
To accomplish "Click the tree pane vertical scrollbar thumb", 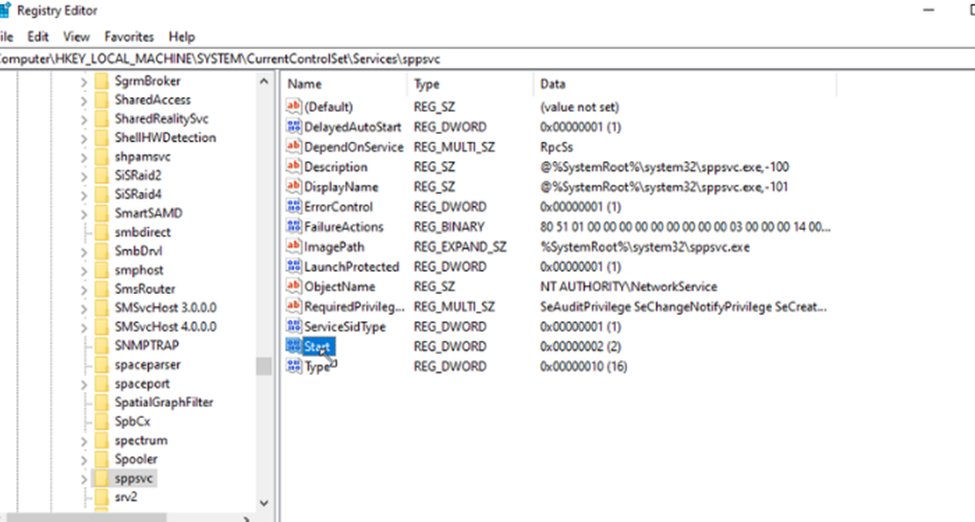I will tap(264, 366).
